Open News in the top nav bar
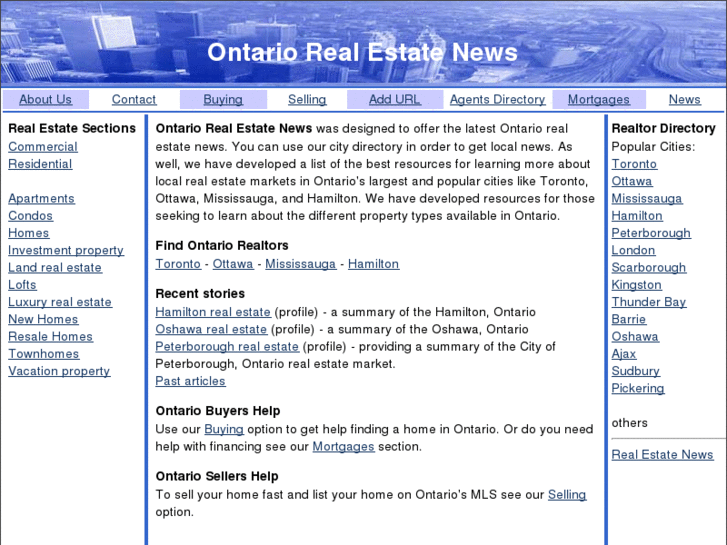727x545 pixels. [684, 100]
